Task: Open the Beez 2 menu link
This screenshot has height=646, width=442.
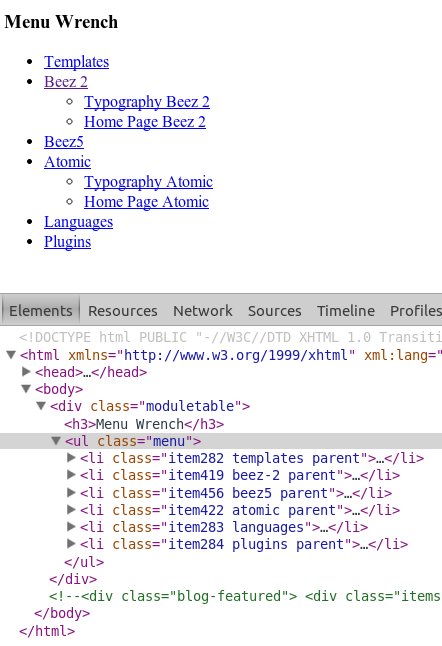Action: click(x=66, y=82)
